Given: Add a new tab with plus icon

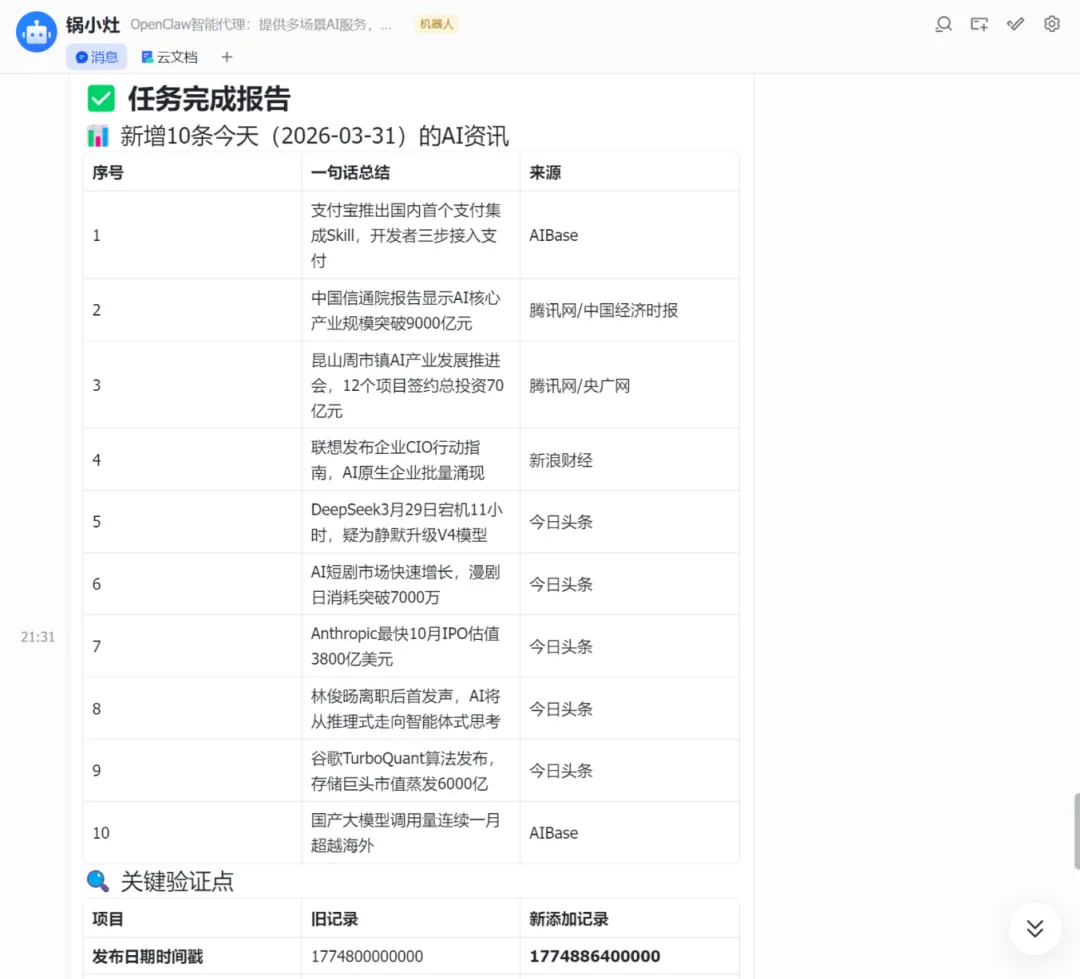Looking at the screenshot, I should click(x=227, y=57).
